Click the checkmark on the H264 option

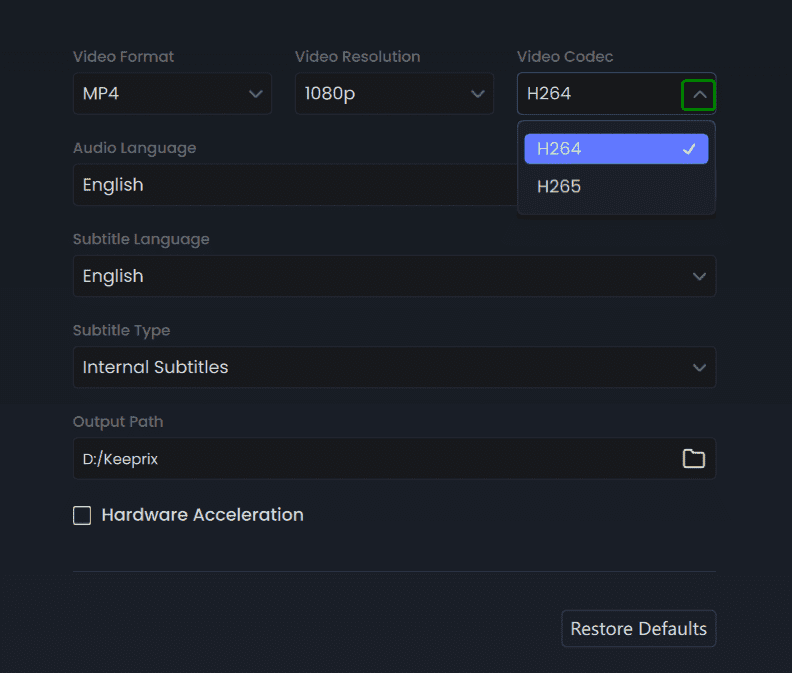pos(689,149)
